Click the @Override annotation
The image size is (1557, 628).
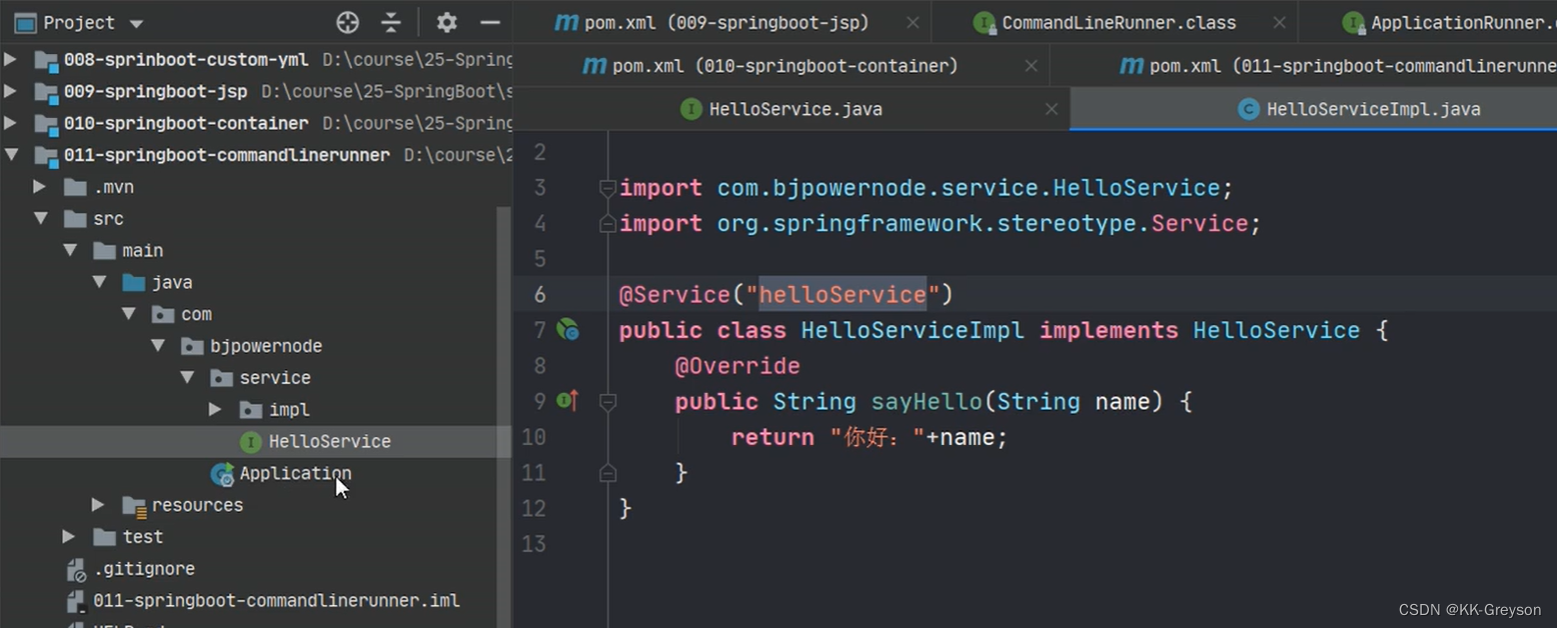coord(737,366)
